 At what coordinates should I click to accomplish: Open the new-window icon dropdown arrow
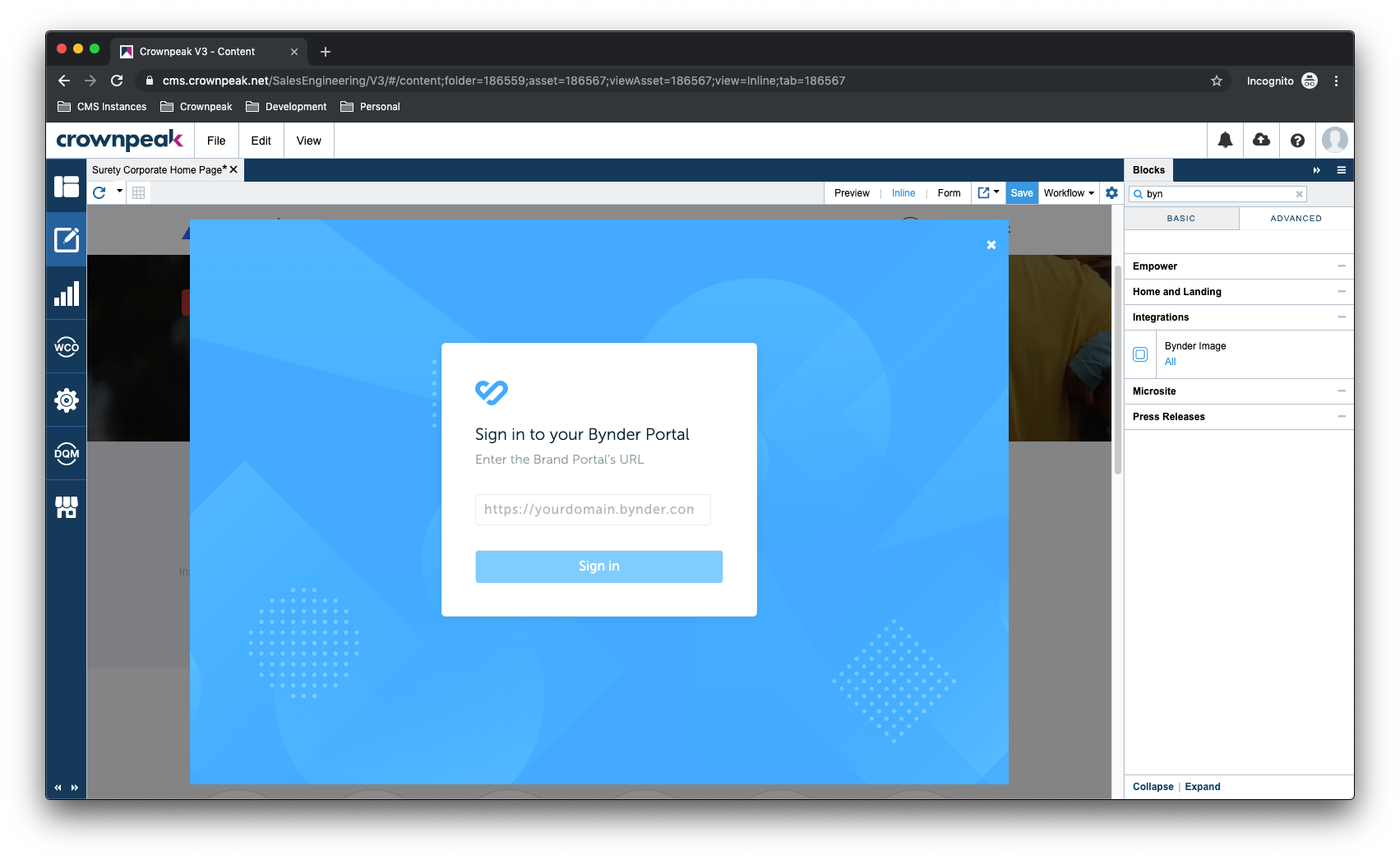click(x=996, y=192)
